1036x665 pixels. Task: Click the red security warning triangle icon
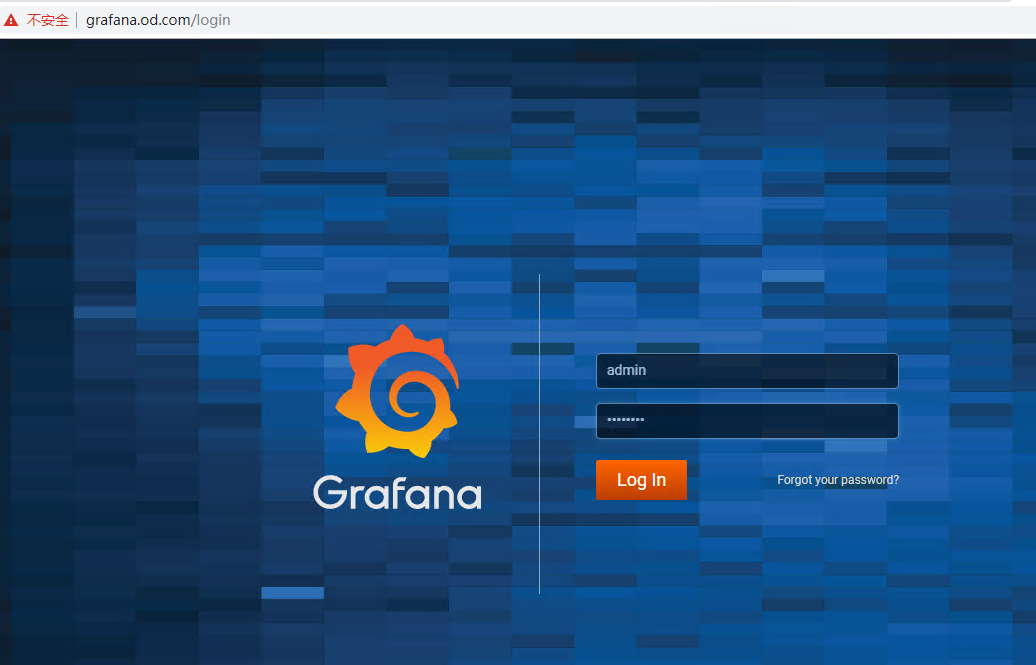point(11,20)
